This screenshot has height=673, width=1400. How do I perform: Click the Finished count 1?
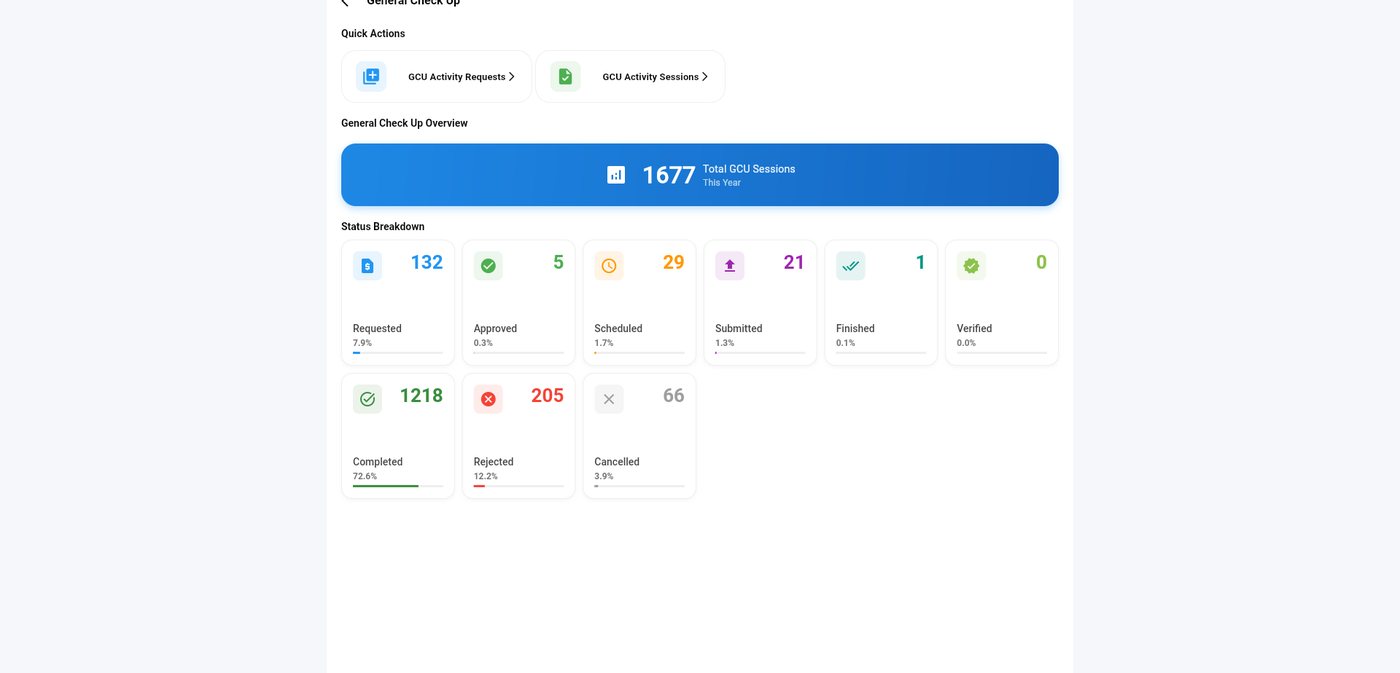[921, 262]
